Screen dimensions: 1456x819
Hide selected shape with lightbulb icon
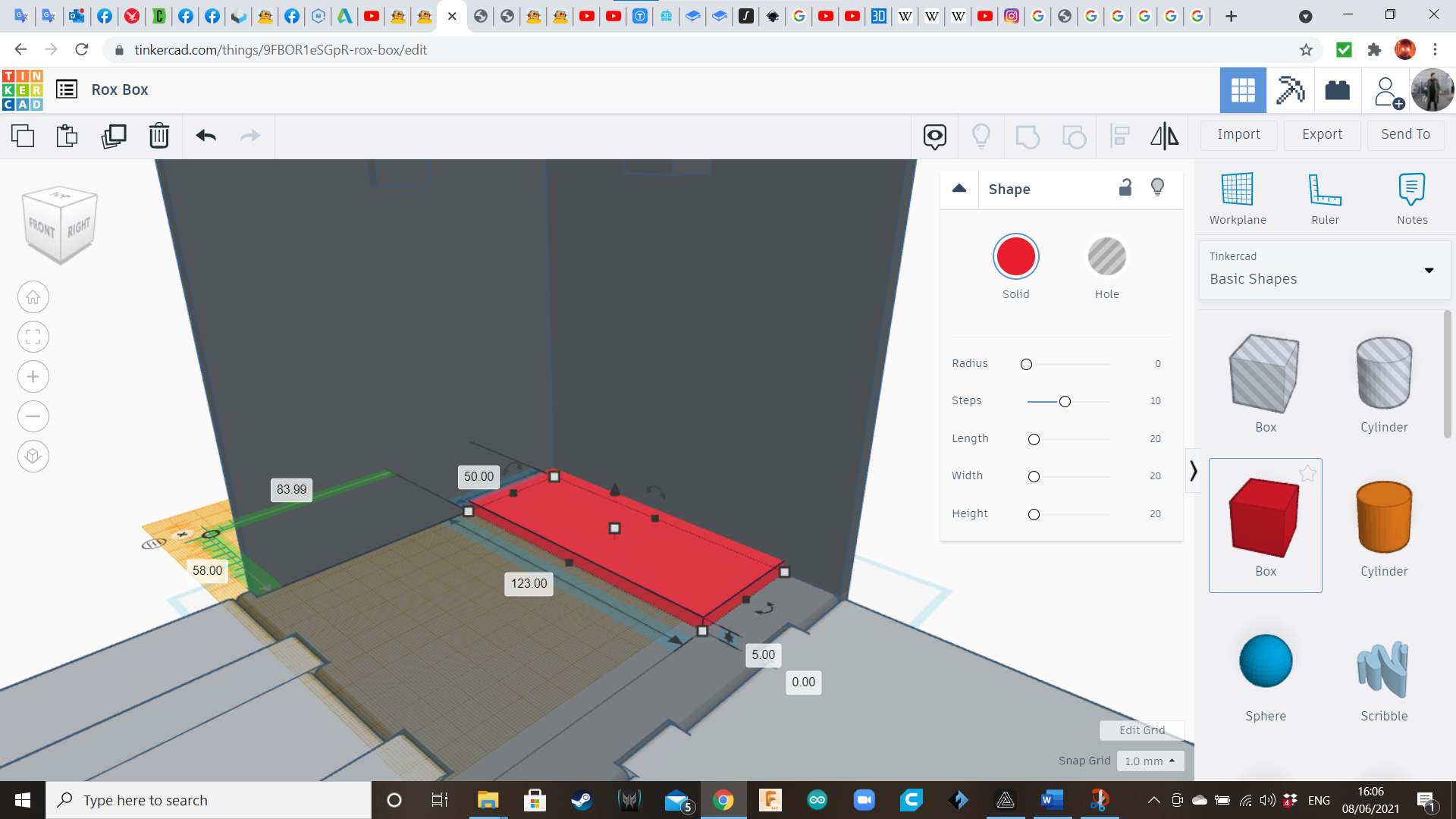pos(1157,187)
